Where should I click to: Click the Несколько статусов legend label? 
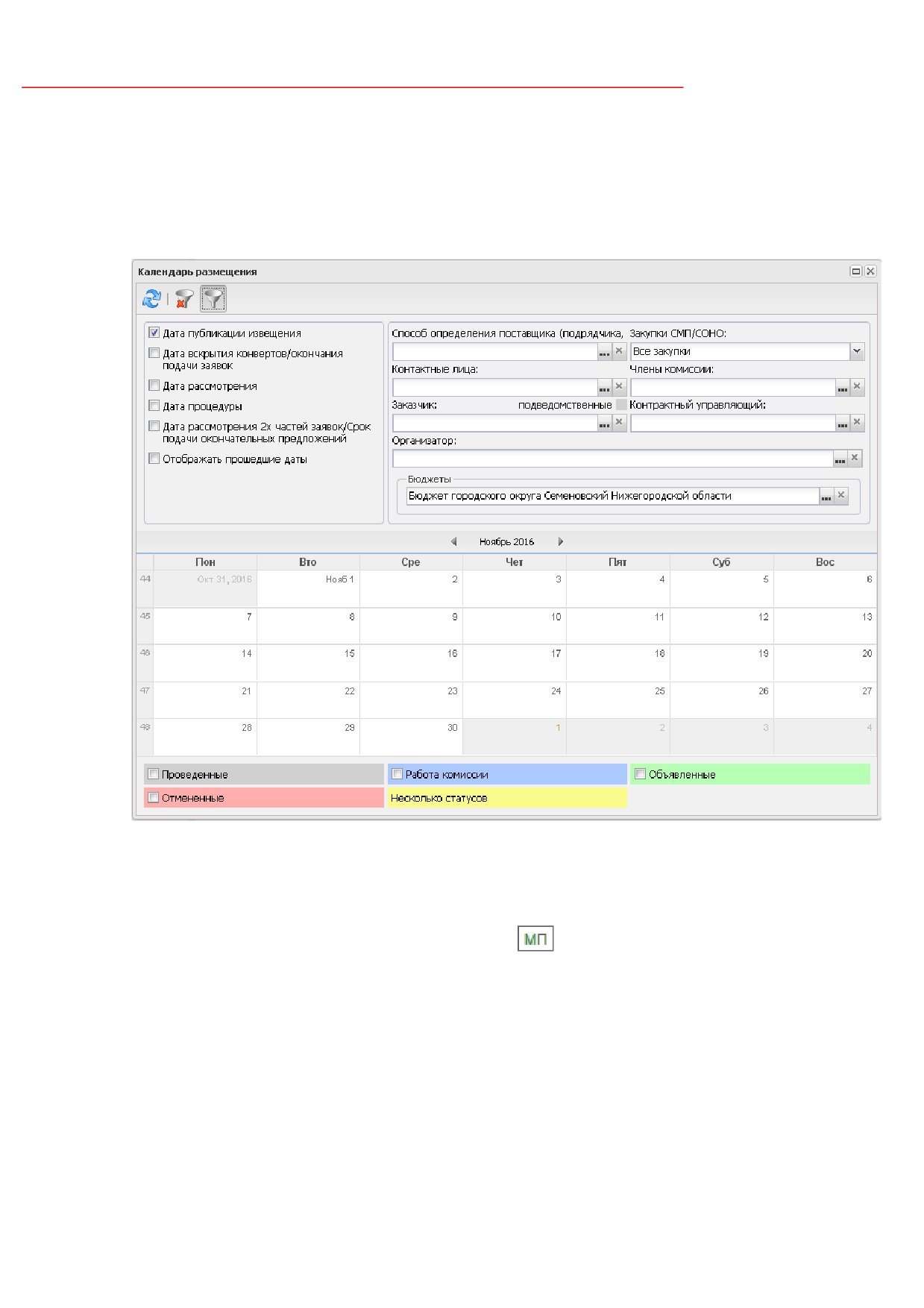point(439,798)
